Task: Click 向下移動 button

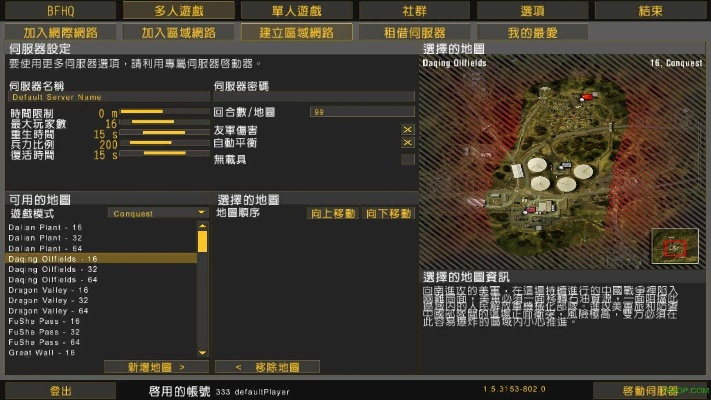Action: (389, 213)
